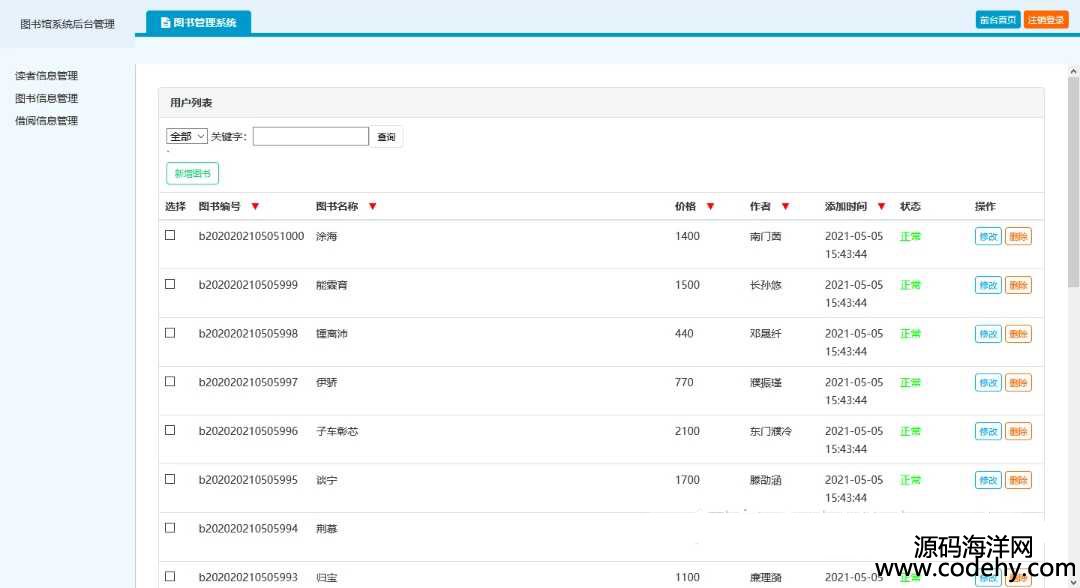Check the row b202020210505998 checkbox

(x=170, y=333)
